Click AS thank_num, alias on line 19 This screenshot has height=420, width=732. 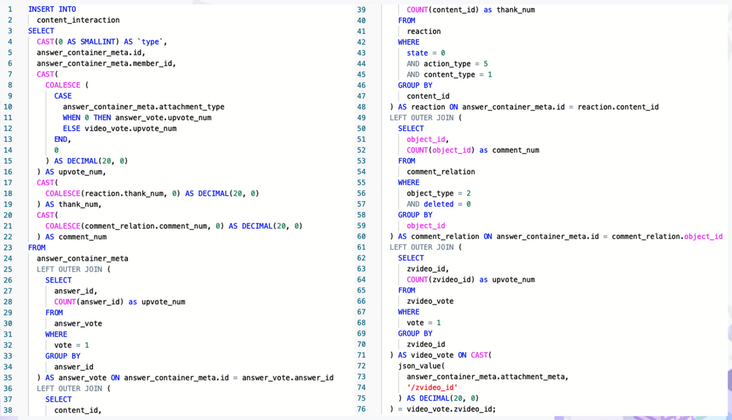pos(73,204)
